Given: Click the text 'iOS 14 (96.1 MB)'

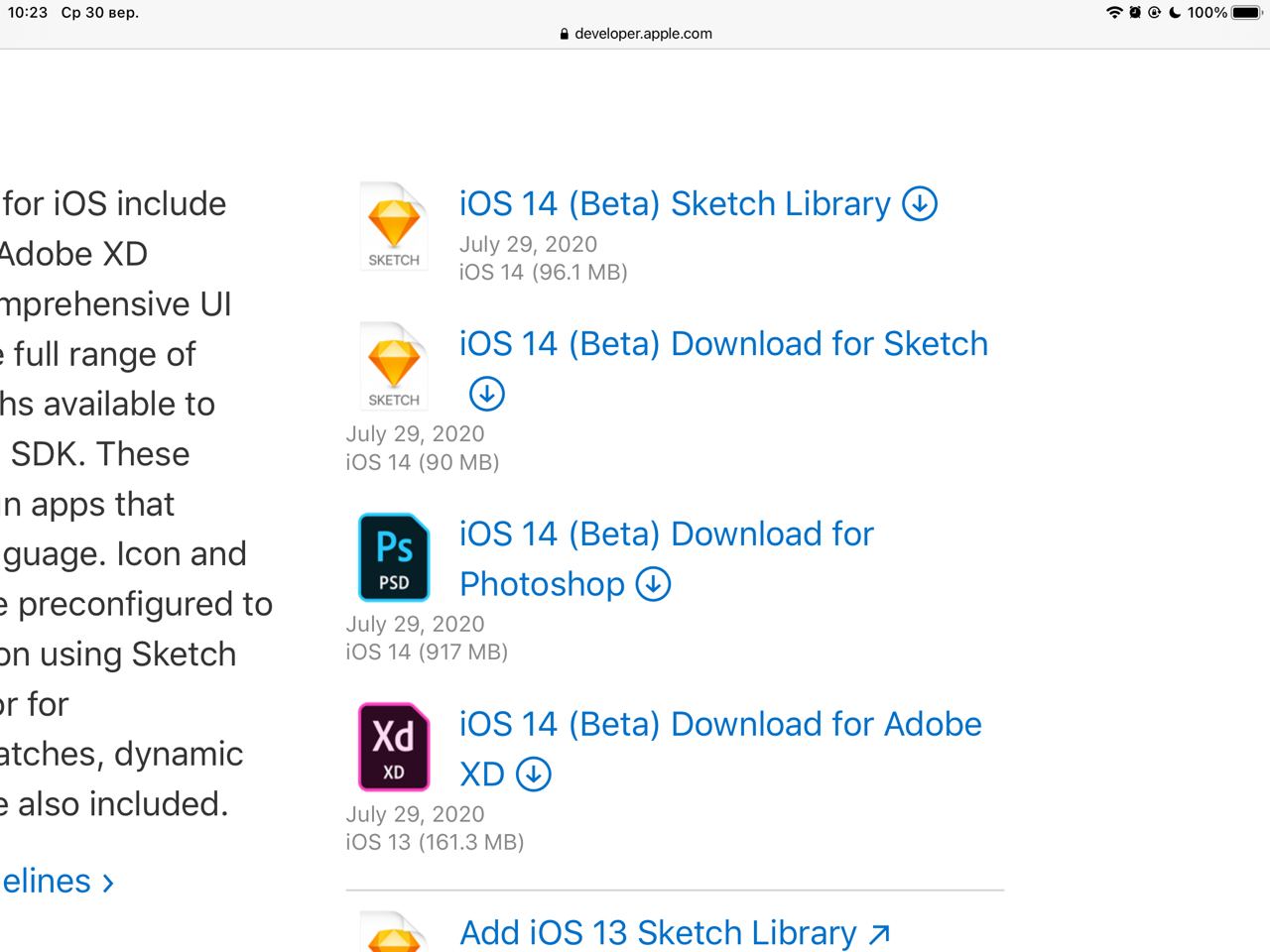Looking at the screenshot, I should pyautogui.click(x=544, y=273).
